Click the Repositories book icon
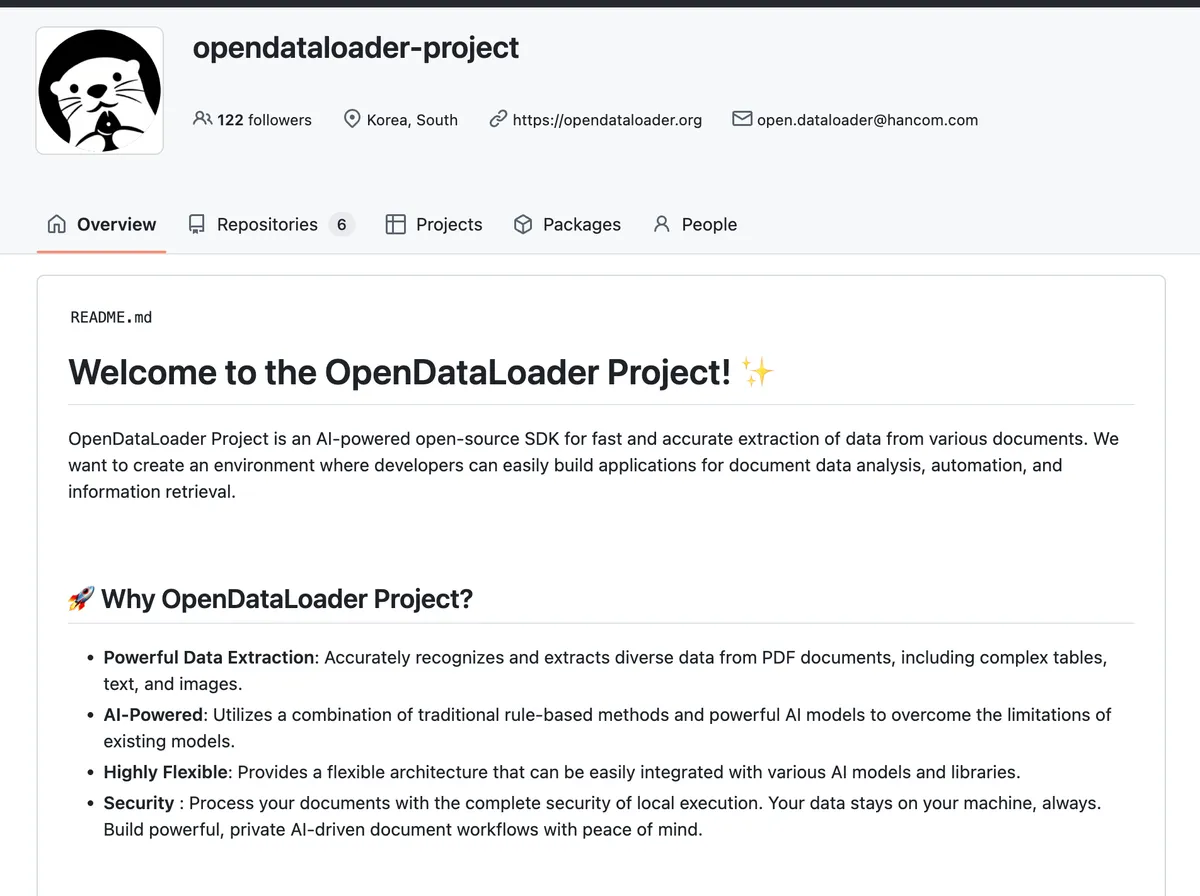 (x=197, y=224)
